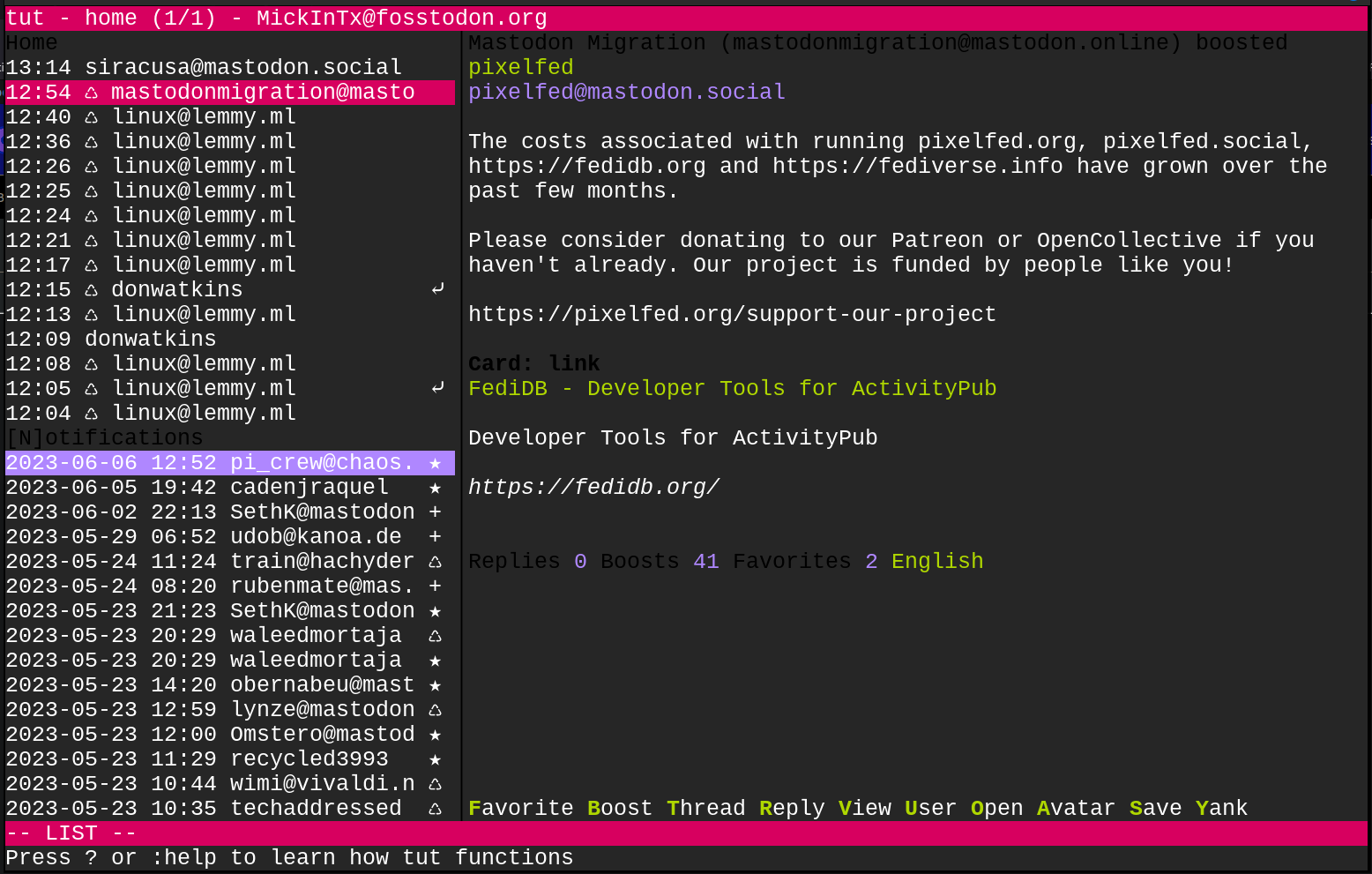The image size is (1372, 874).
Task: Click star icon on pi_crew@chaos notification
Action: 435,463
